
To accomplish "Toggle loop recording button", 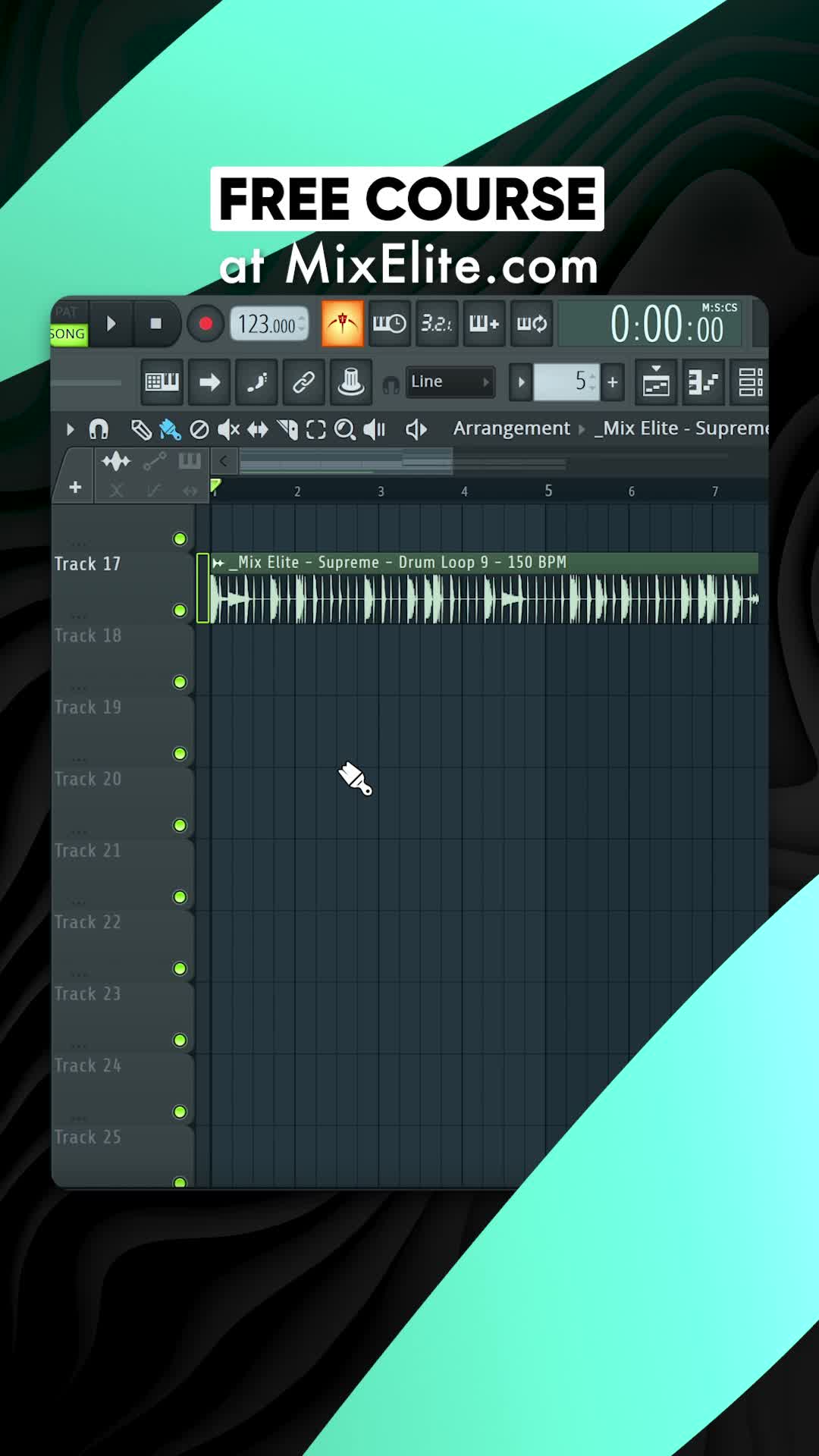I will point(531,324).
